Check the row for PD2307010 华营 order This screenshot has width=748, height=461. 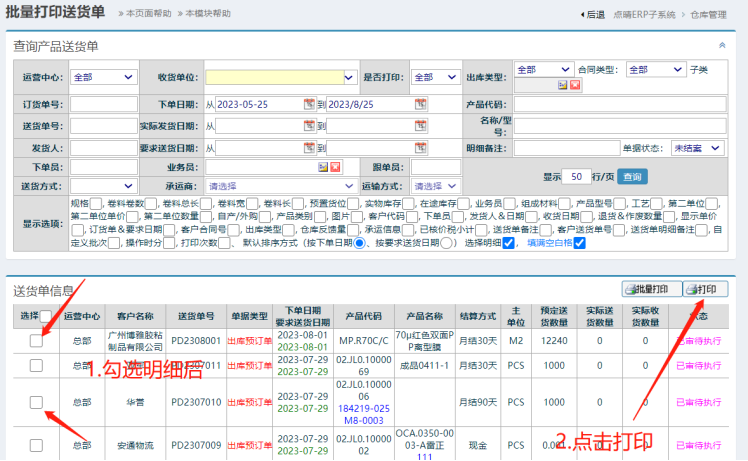click(36, 403)
